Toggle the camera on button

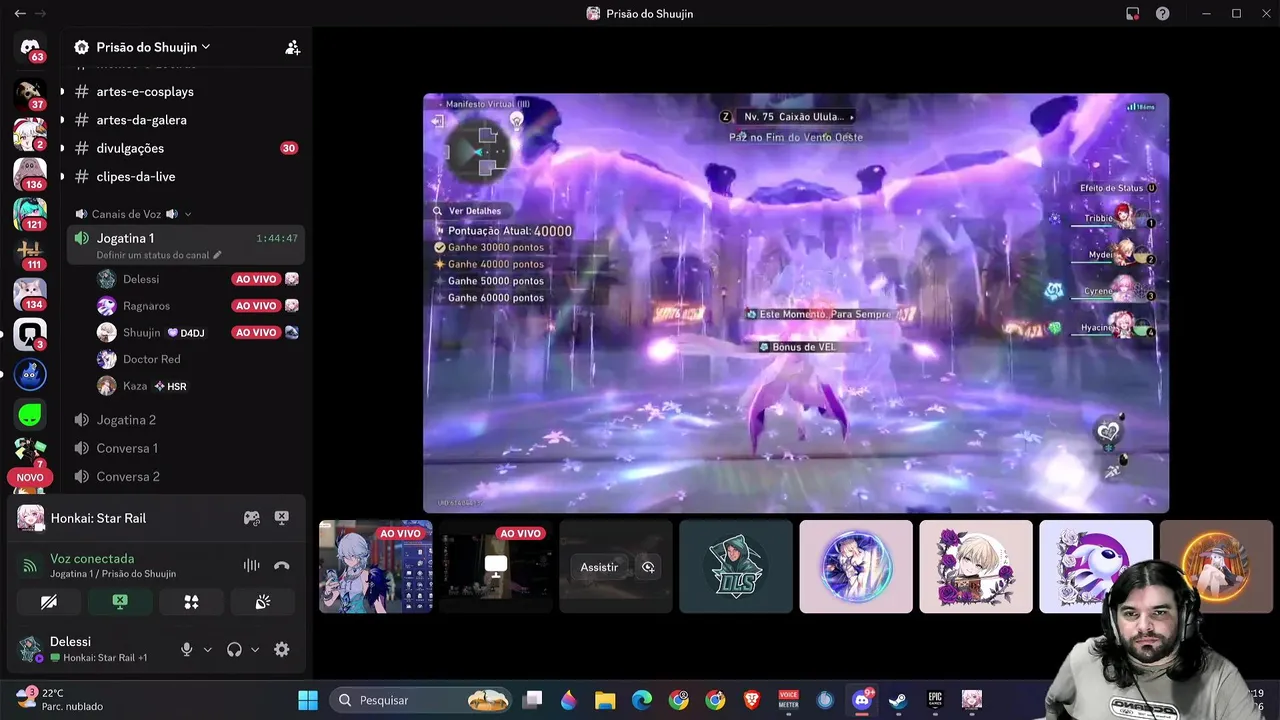click(x=48, y=602)
